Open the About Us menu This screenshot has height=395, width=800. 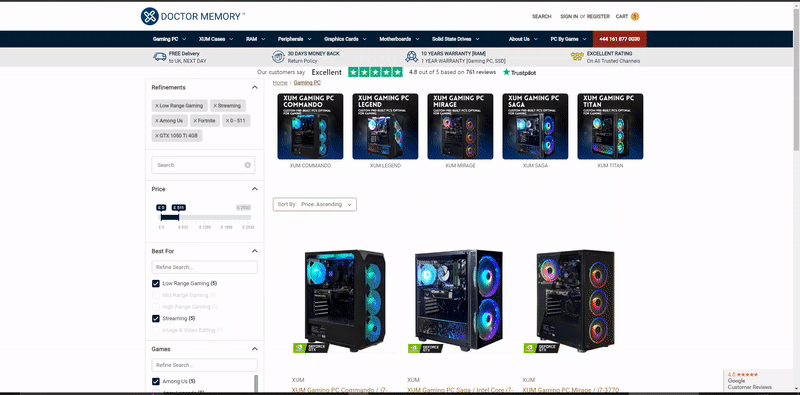[x=523, y=39]
